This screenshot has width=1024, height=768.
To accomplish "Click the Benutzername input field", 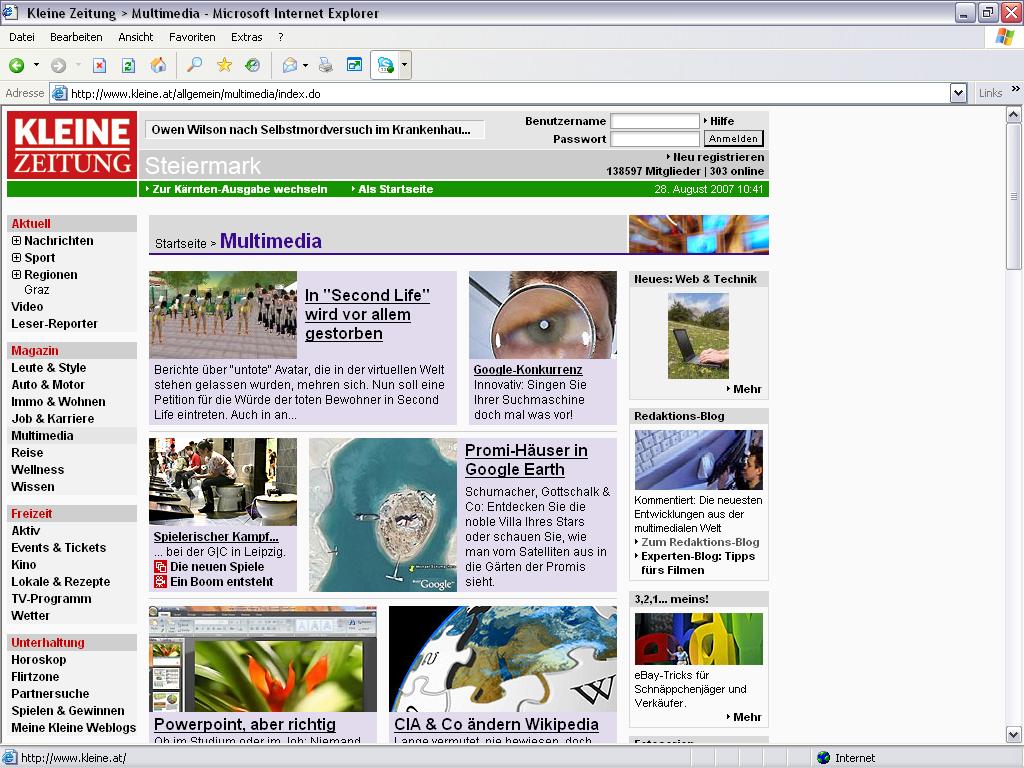I will (655, 121).
